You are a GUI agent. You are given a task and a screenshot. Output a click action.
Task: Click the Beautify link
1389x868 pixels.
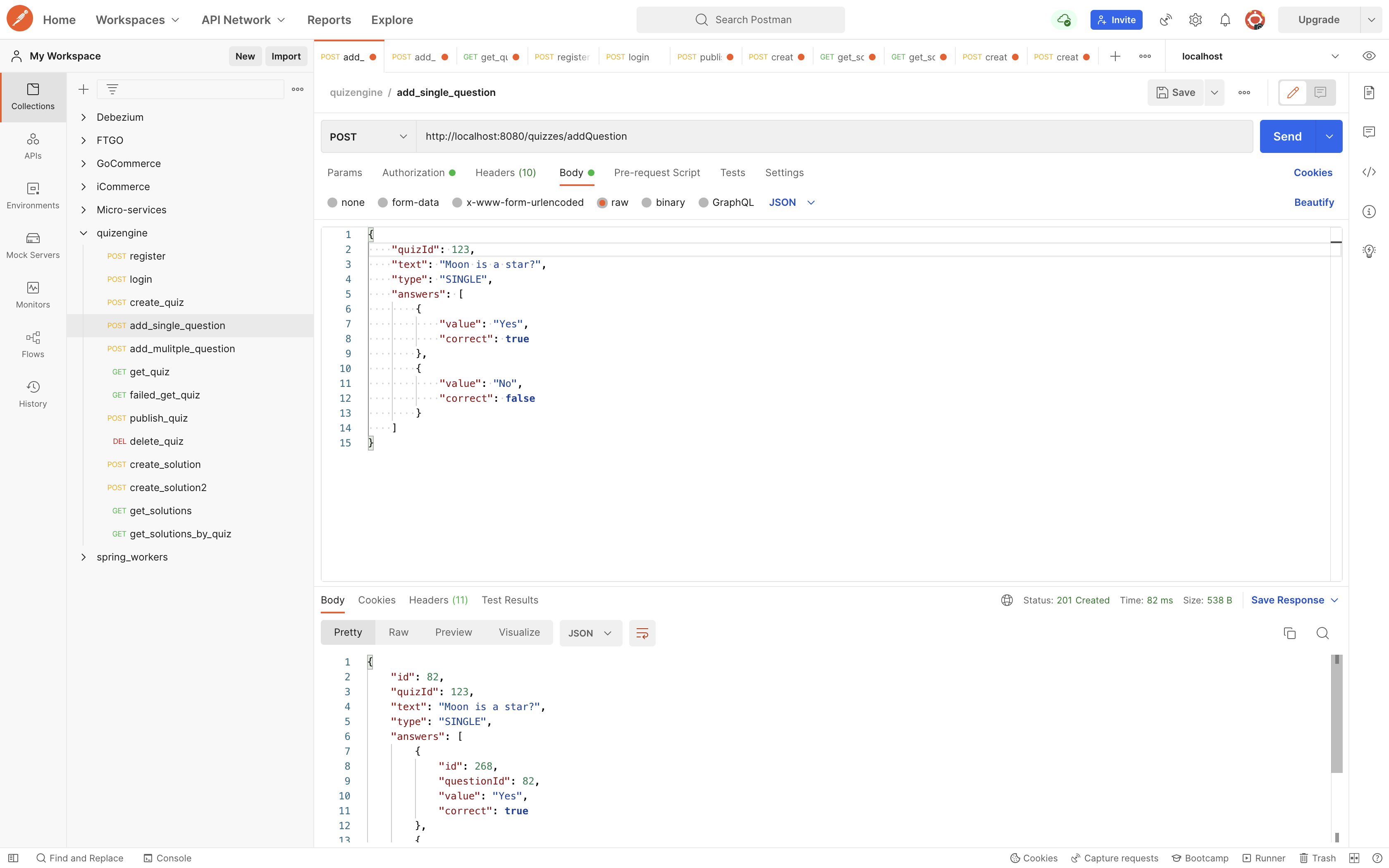pos(1313,203)
